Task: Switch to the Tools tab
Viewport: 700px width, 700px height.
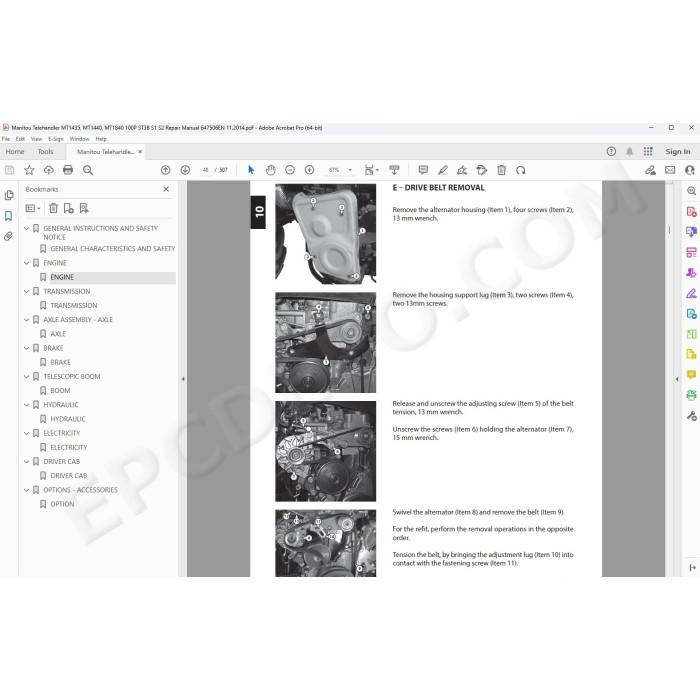Action: pos(46,152)
